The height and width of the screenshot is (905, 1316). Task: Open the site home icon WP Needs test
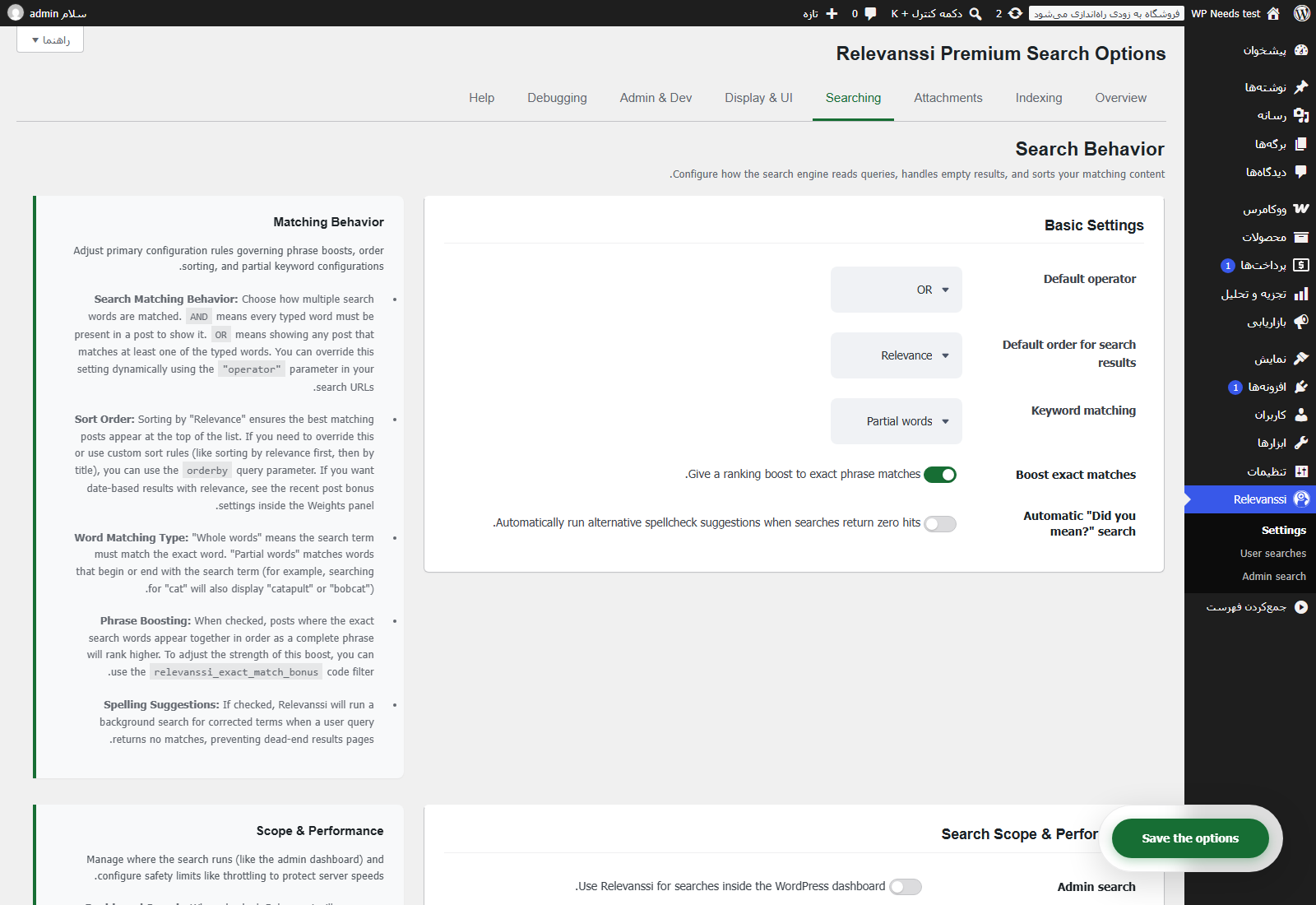coord(1273,13)
